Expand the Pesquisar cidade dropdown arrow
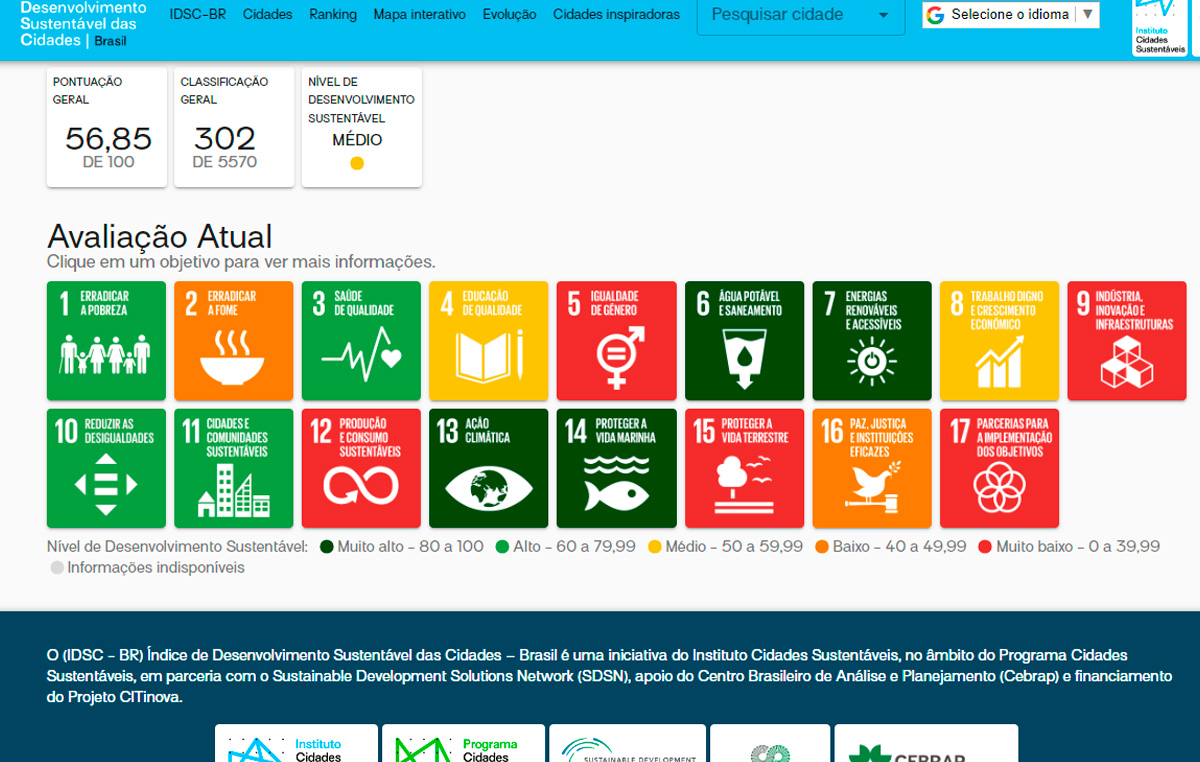The height and width of the screenshot is (762, 1200). pos(883,15)
